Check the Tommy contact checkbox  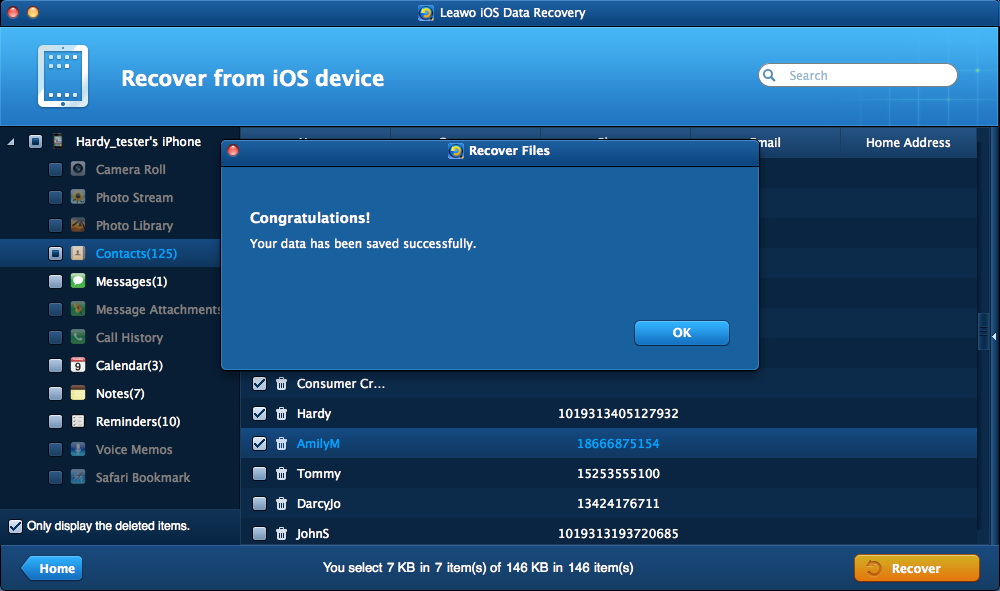tap(259, 474)
